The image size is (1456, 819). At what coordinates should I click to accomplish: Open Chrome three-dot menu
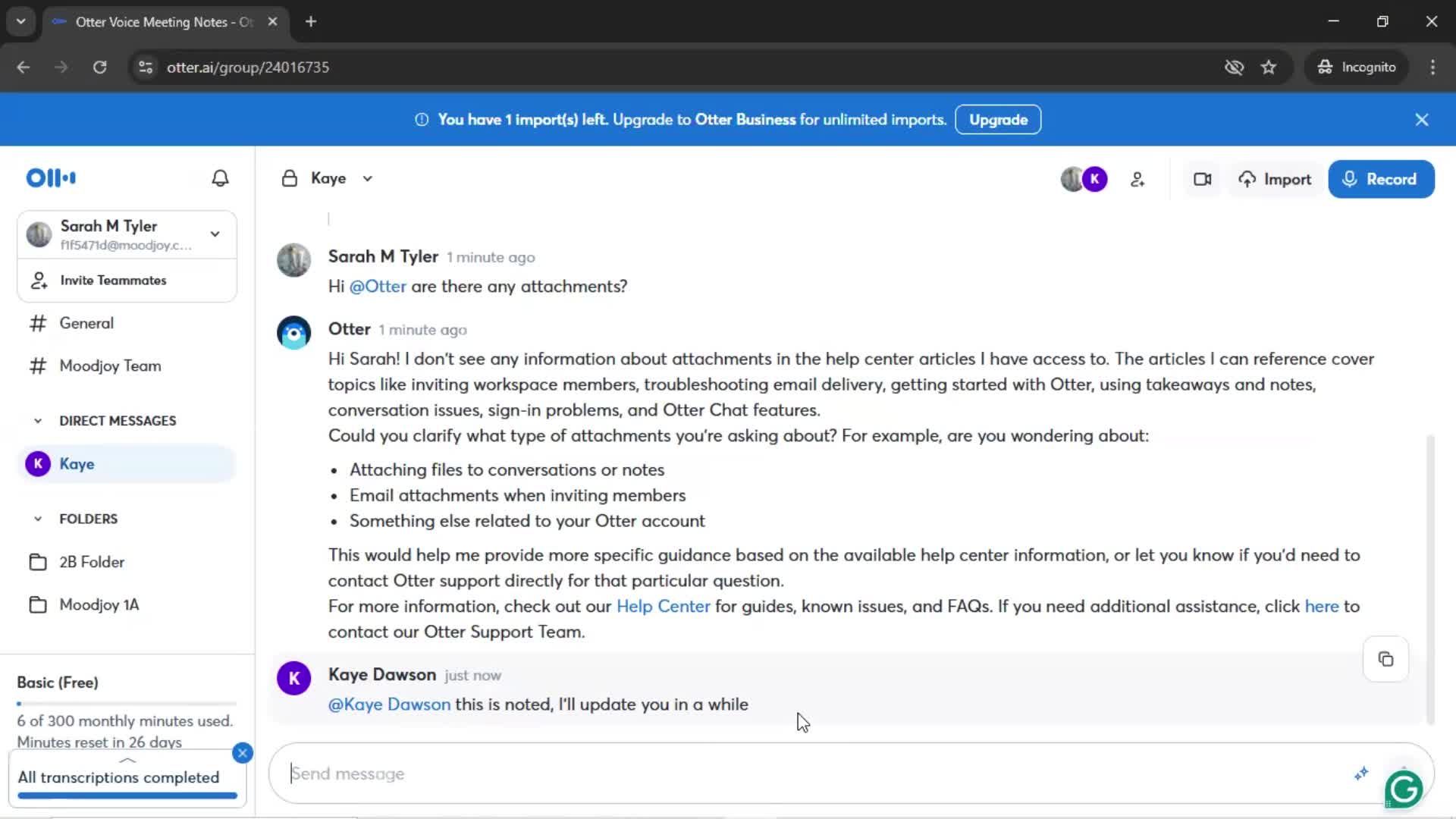coord(1432,67)
